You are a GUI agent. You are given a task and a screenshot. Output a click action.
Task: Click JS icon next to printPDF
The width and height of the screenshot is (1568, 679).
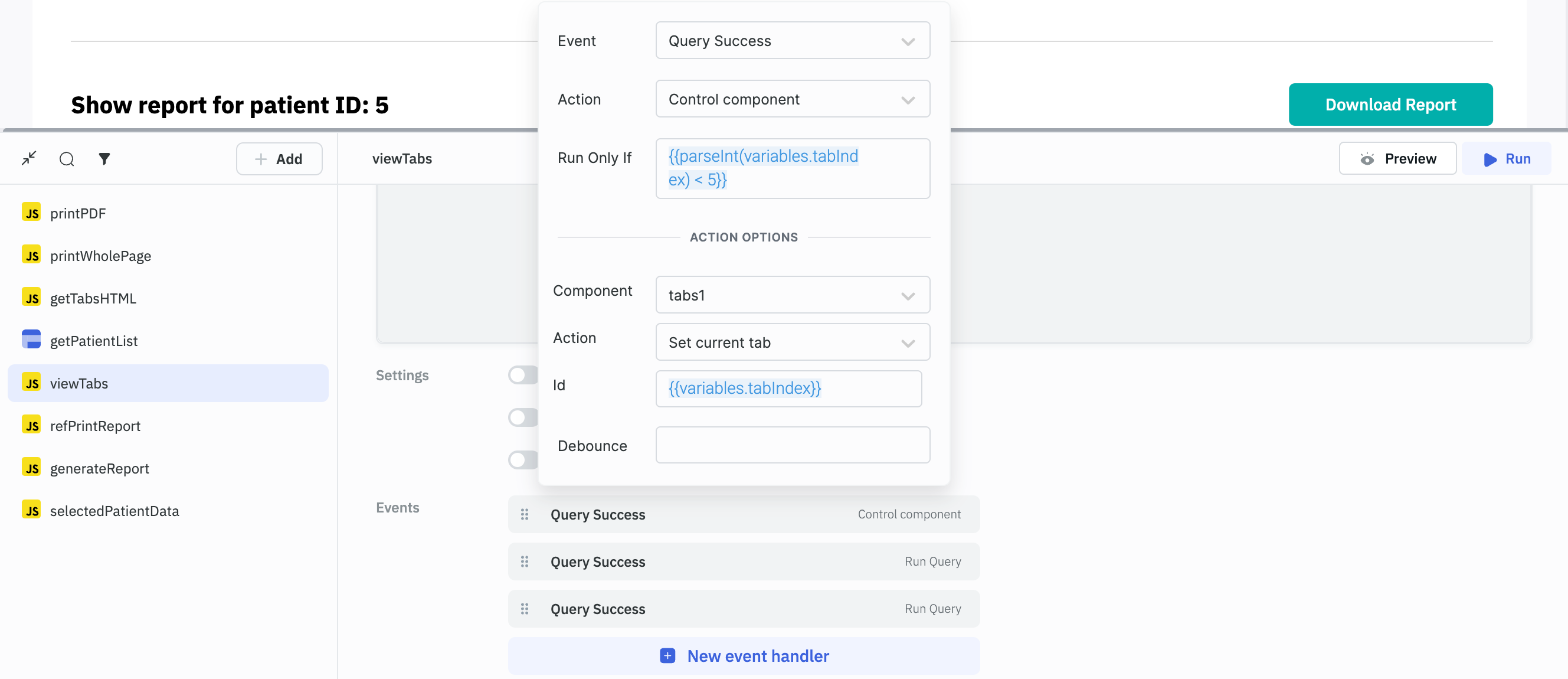click(31, 213)
